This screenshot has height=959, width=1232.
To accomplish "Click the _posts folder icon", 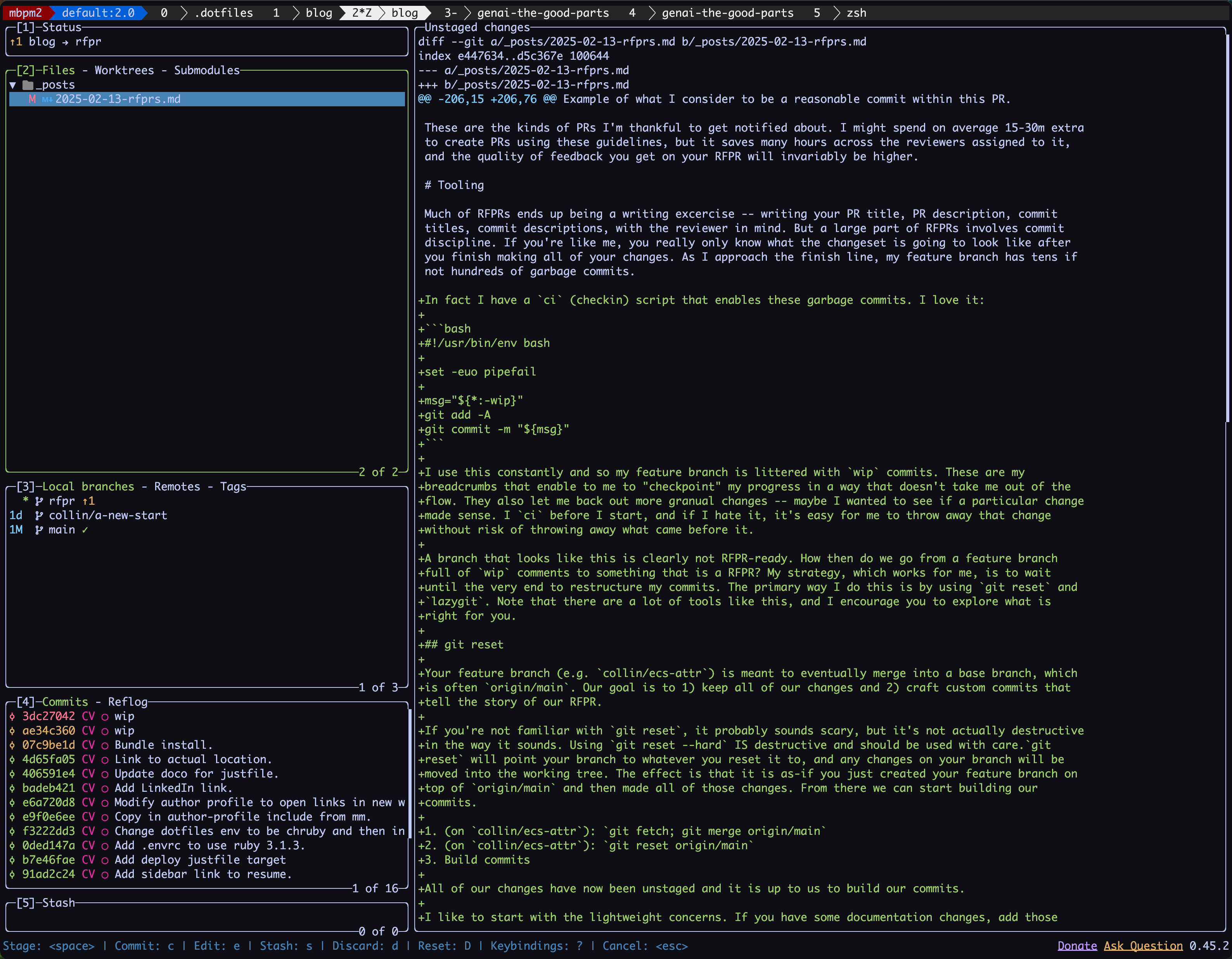I will [x=28, y=85].
